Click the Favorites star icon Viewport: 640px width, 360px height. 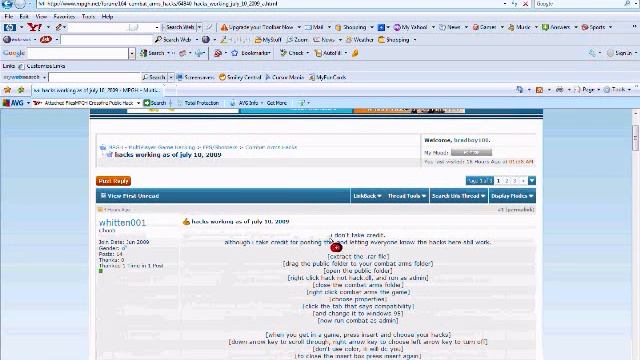pos(7,90)
